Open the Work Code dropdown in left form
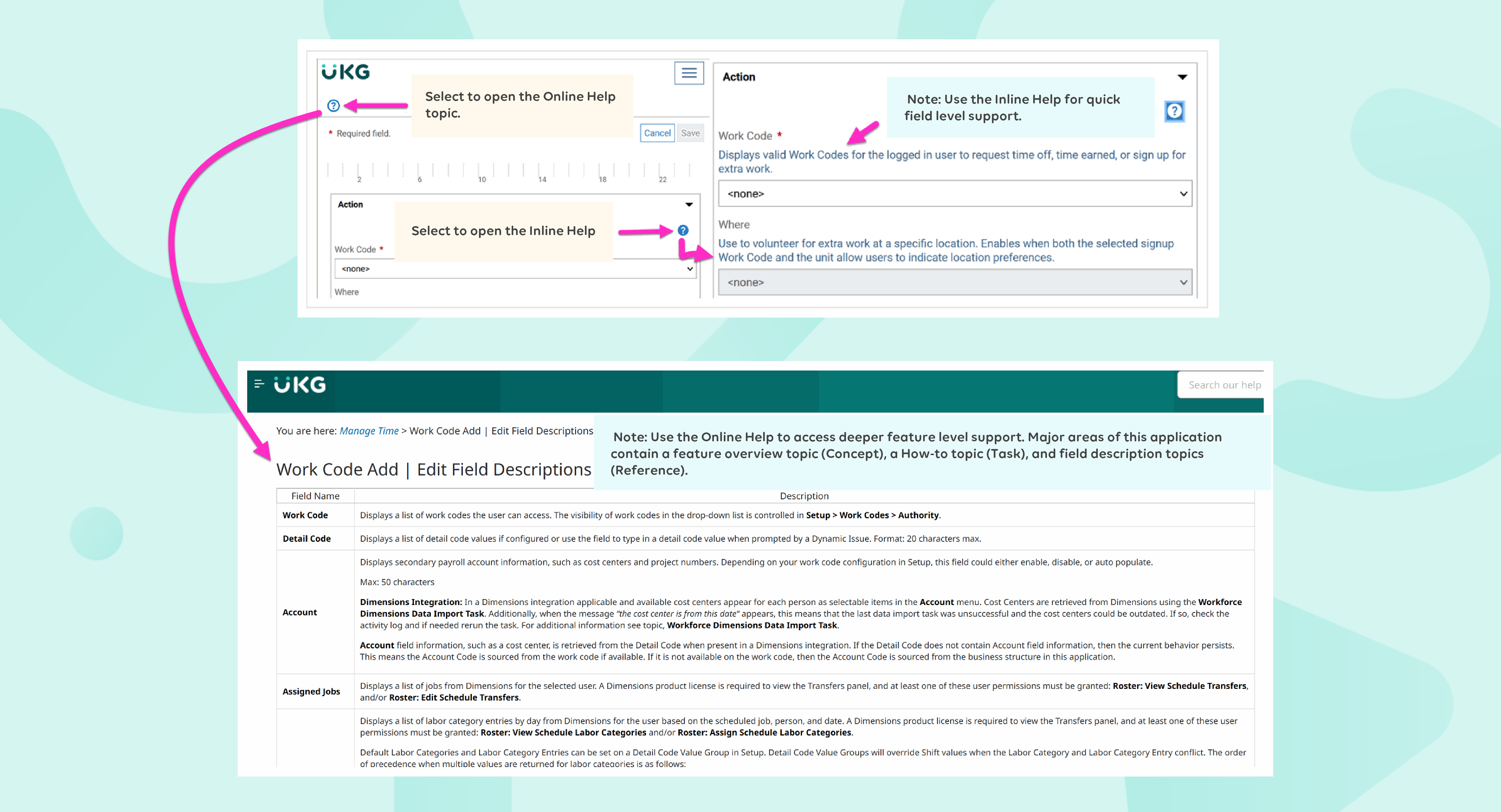 pyautogui.click(x=516, y=269)
